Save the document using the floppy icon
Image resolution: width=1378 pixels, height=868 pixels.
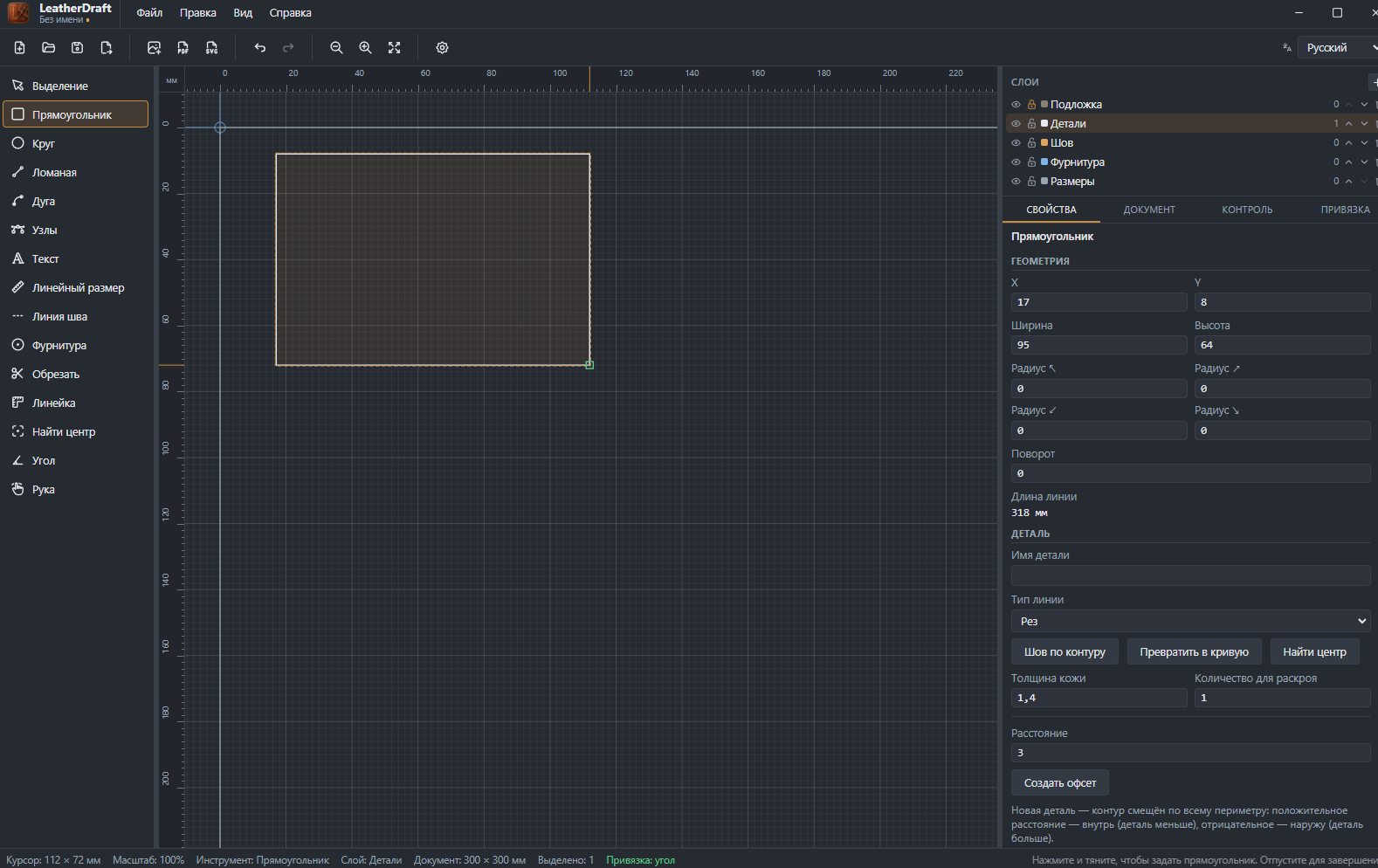point(78,48)
